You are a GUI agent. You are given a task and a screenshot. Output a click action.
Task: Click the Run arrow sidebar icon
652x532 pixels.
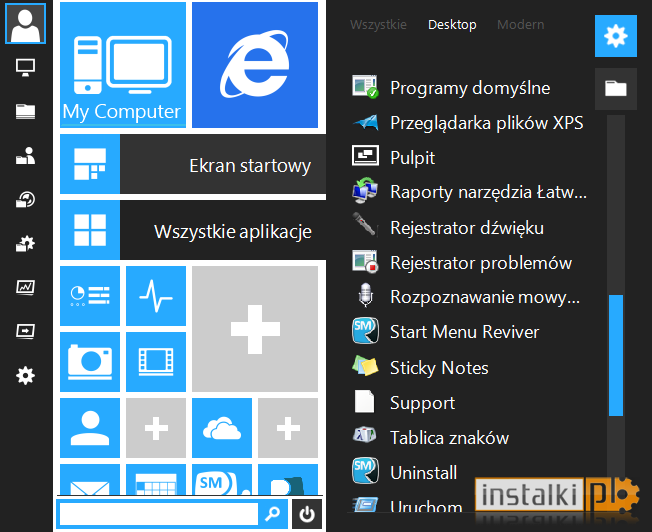click(25, 332)
